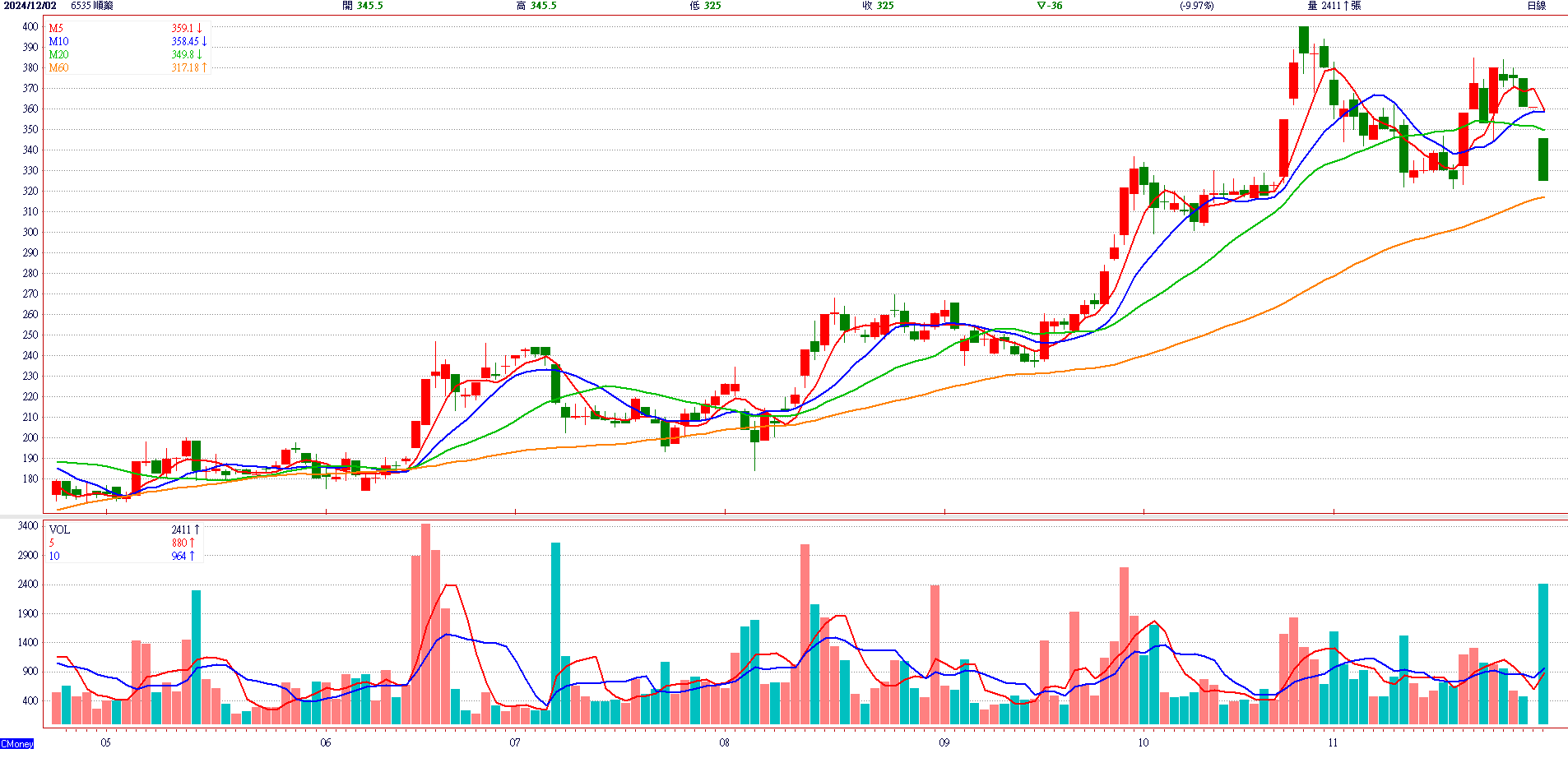Click the last green candlestick on chart
This screenshot has height=758, width=1568.
(x=1543, y=159)
